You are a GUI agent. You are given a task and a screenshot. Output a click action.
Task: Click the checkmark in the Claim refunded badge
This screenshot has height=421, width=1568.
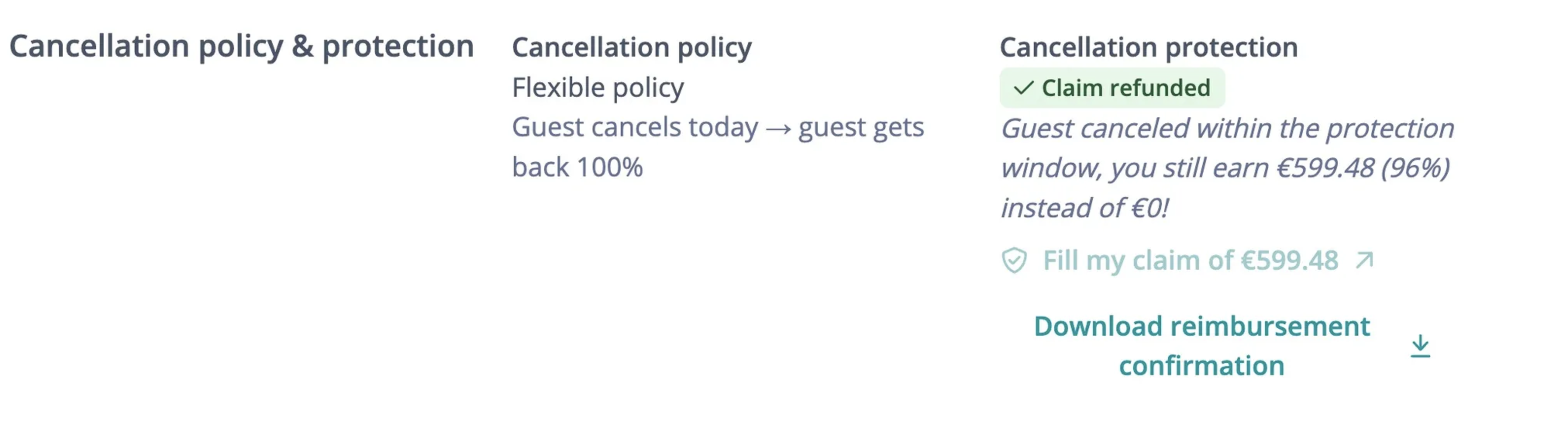(x=1023, y=88)
